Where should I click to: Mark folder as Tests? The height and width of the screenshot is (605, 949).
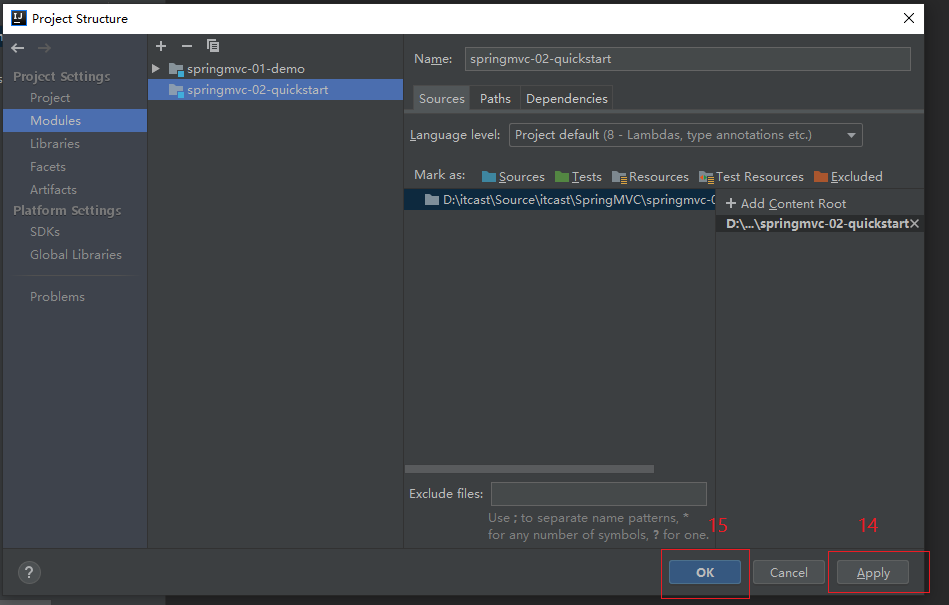pyautogui.click(x=578, y=177)
